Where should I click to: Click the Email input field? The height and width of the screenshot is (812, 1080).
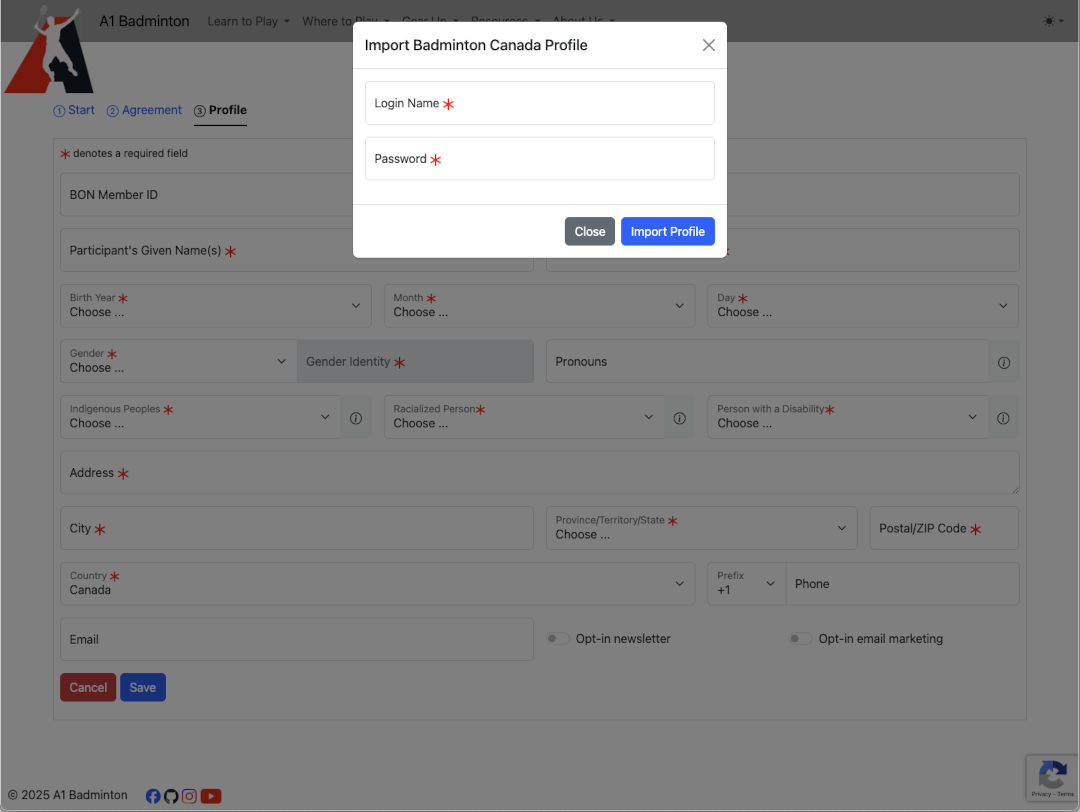point(297,640)
